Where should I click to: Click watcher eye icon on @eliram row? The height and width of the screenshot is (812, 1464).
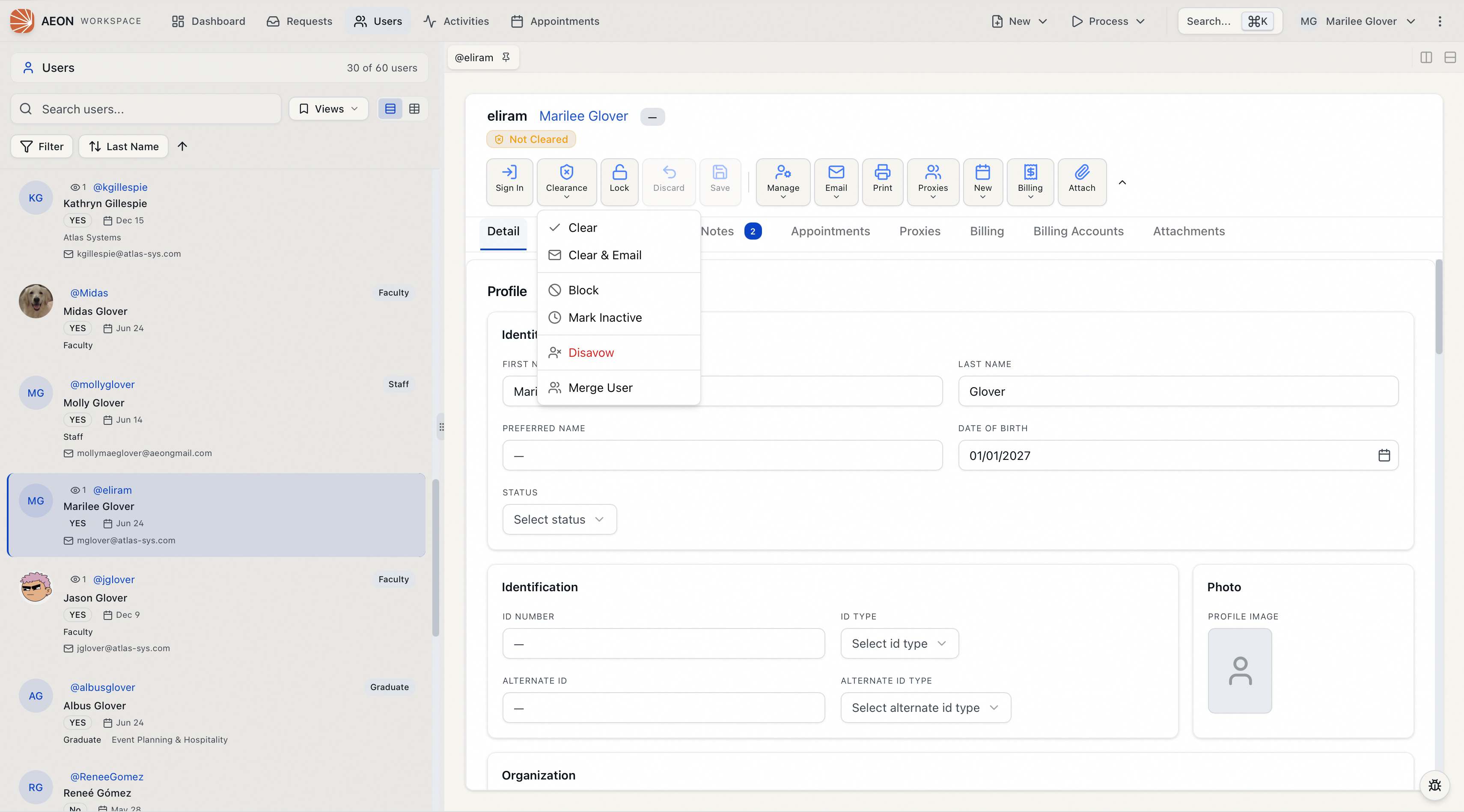(x=75, y=490)
